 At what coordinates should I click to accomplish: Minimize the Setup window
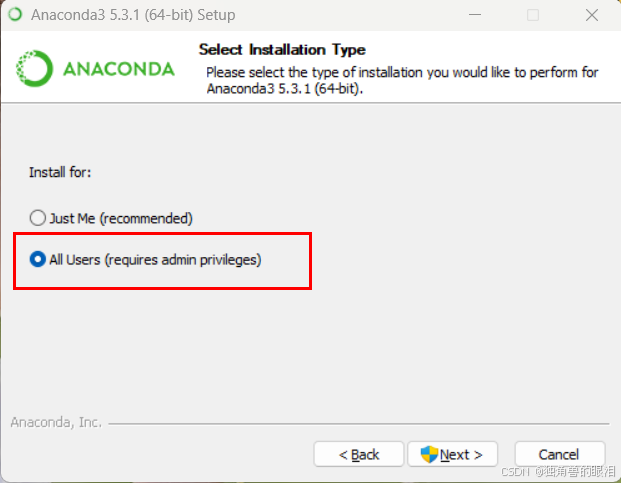475,15
